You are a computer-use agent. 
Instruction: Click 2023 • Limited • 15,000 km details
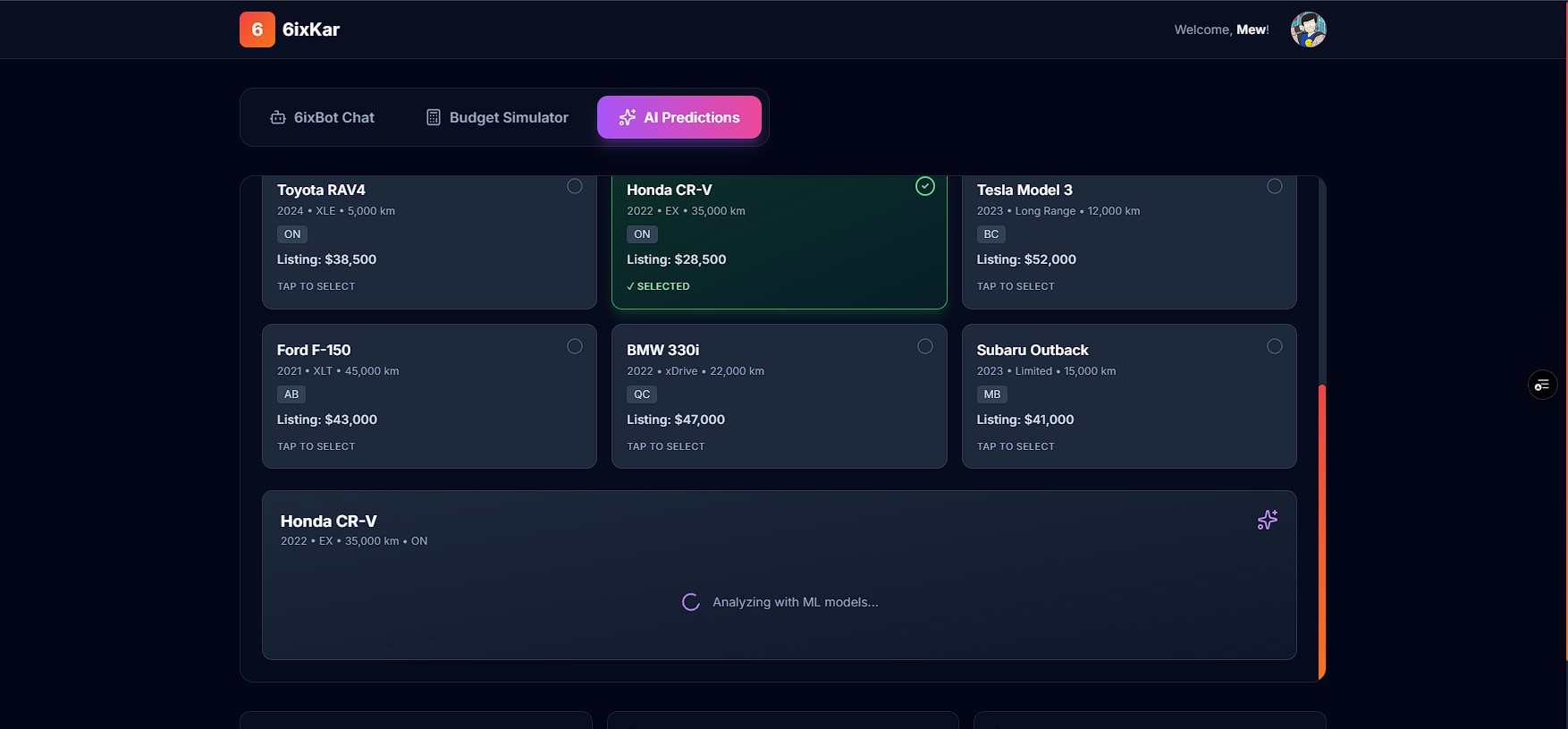1046,371
